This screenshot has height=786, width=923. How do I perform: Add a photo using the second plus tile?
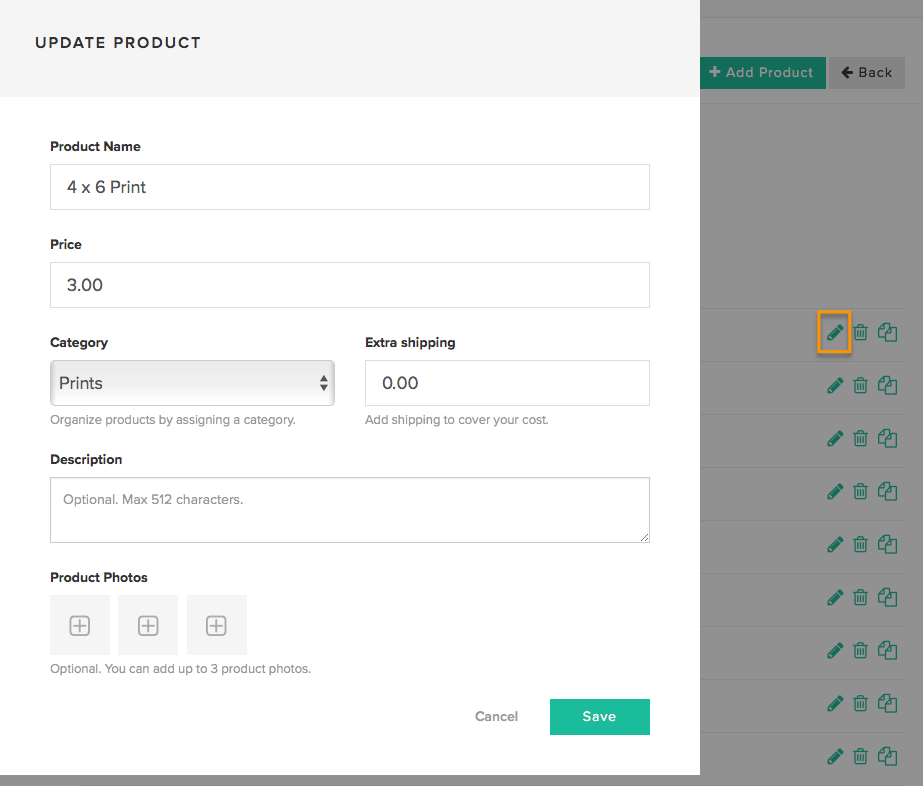coord(148,625)
